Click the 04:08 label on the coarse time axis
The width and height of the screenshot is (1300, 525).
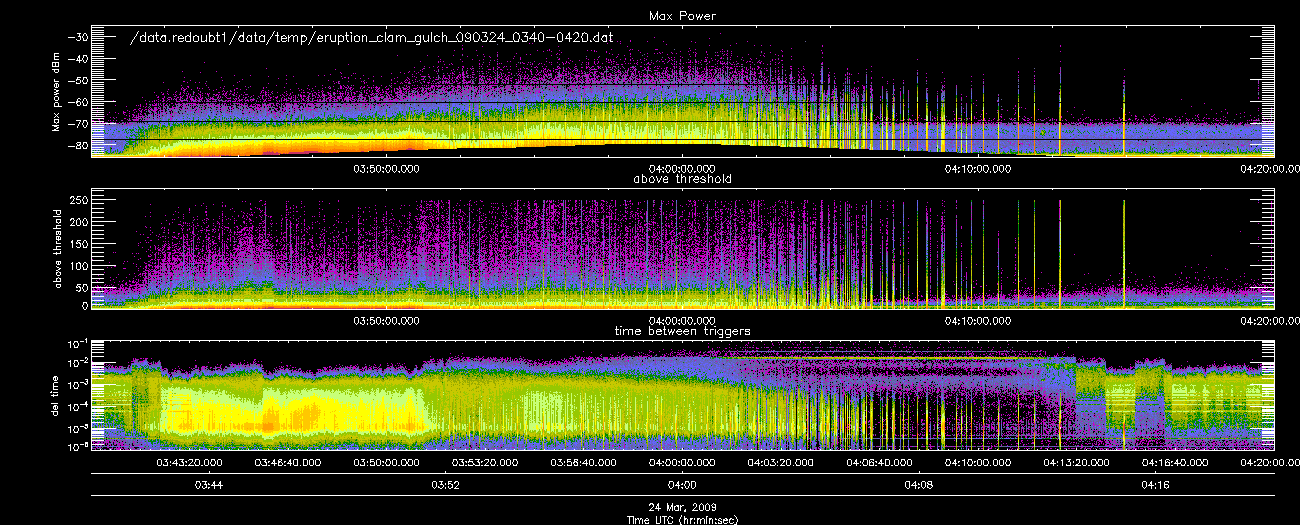(x=920, y=485)
